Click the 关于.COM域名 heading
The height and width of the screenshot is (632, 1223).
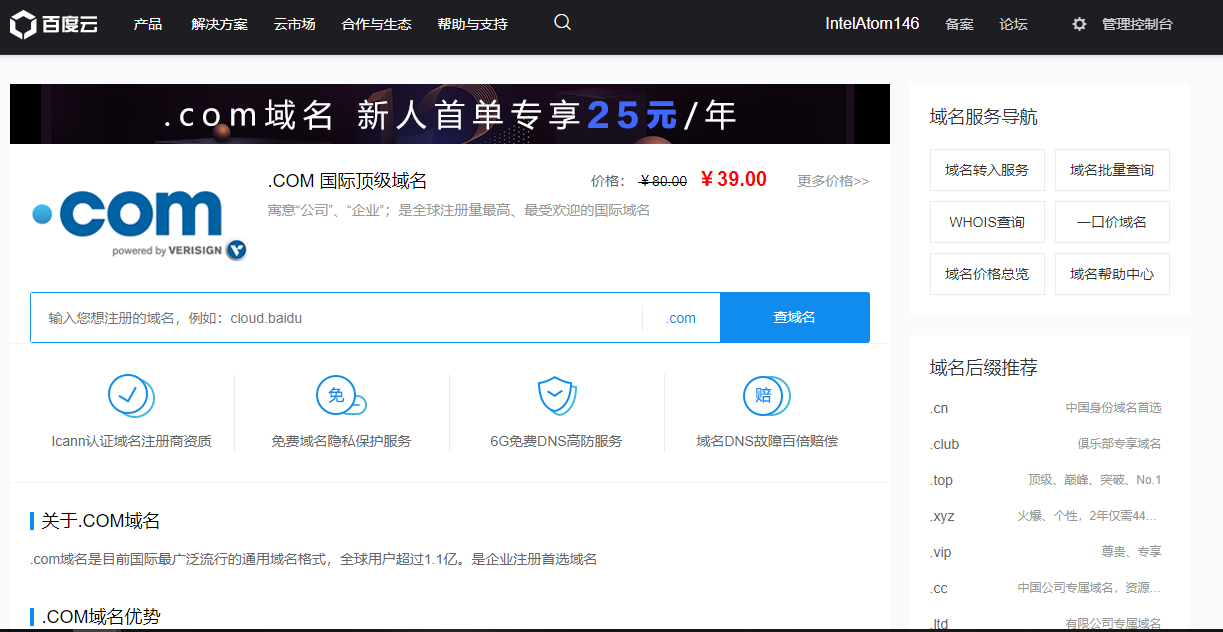pyautogui.click(x=100, y=521)
